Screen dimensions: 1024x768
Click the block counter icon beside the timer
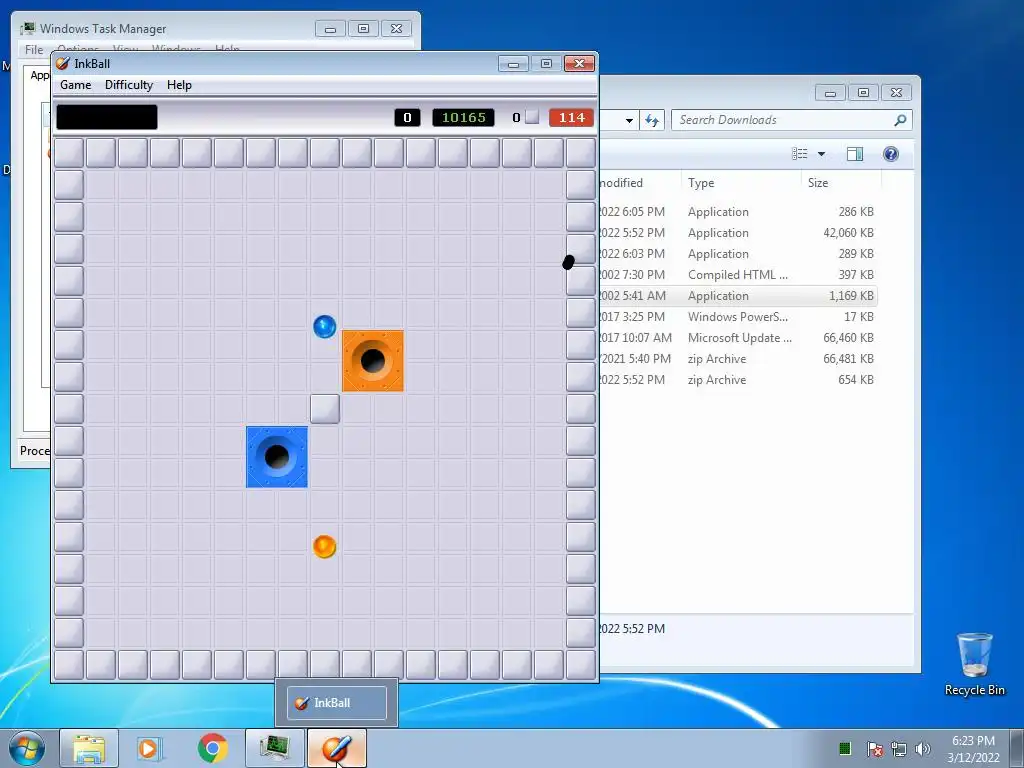532,117
